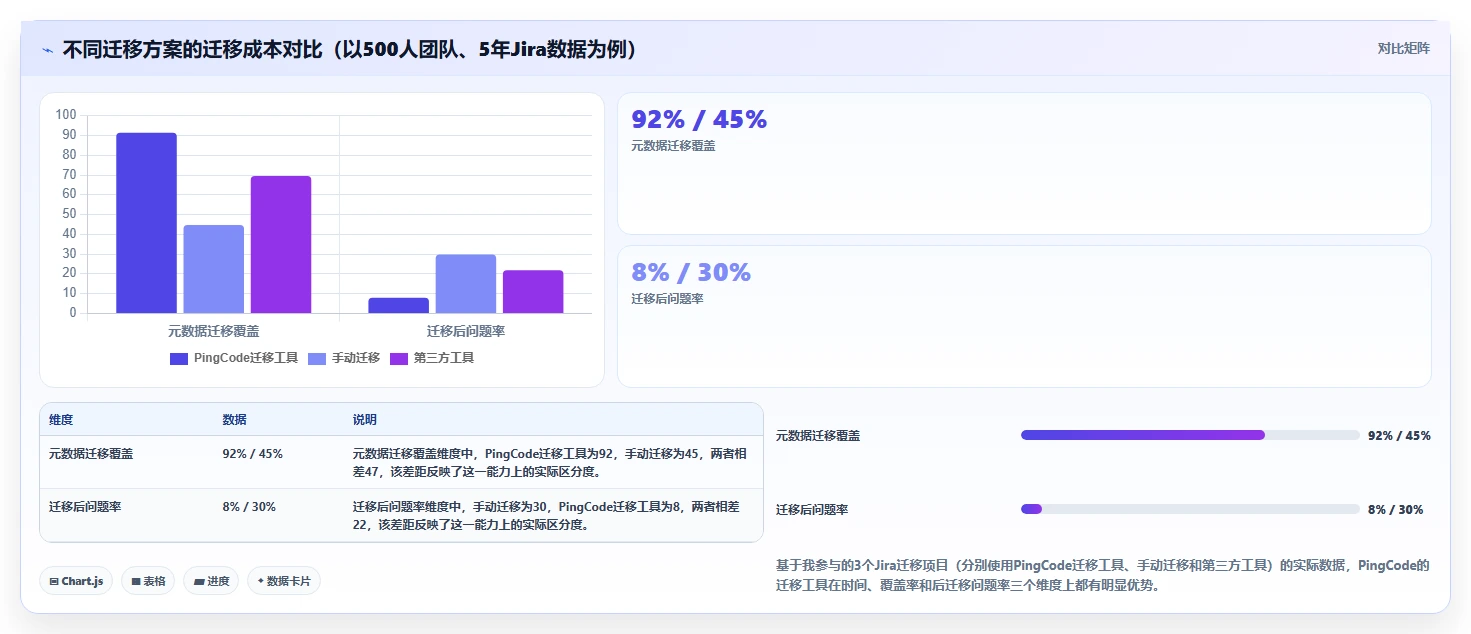Viewport: 1471px width, 634px height.
Task: Toggle the 第三方工具 legend entry
Action: [432, 358]
